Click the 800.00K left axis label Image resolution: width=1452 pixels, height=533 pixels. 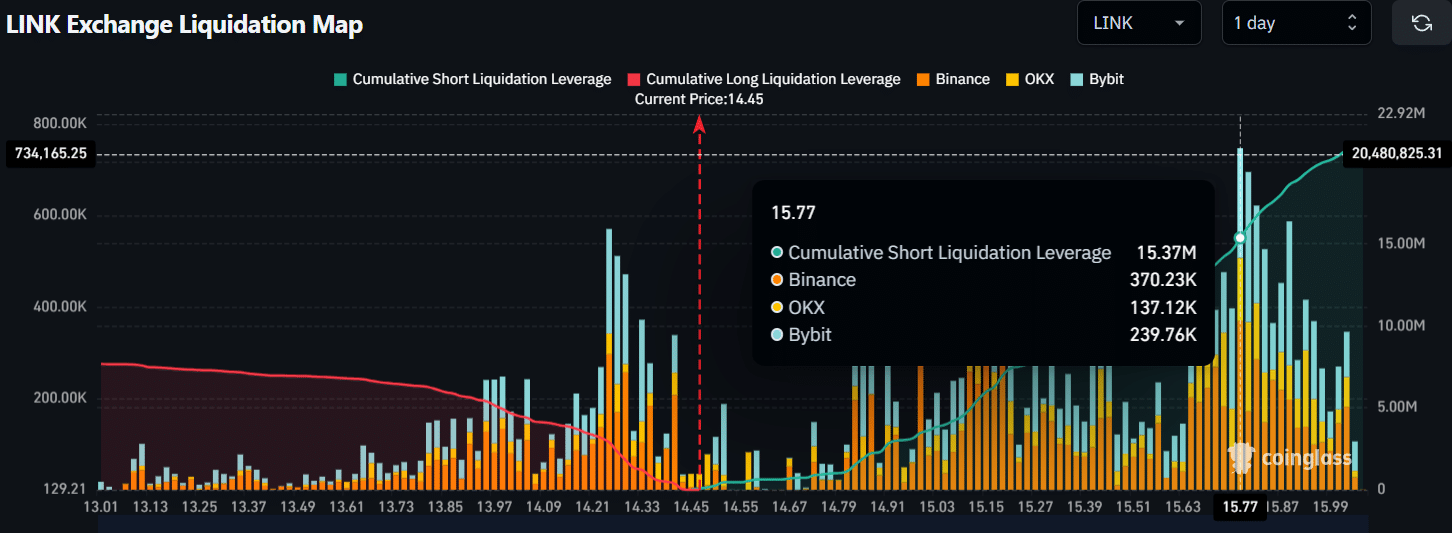60,123
